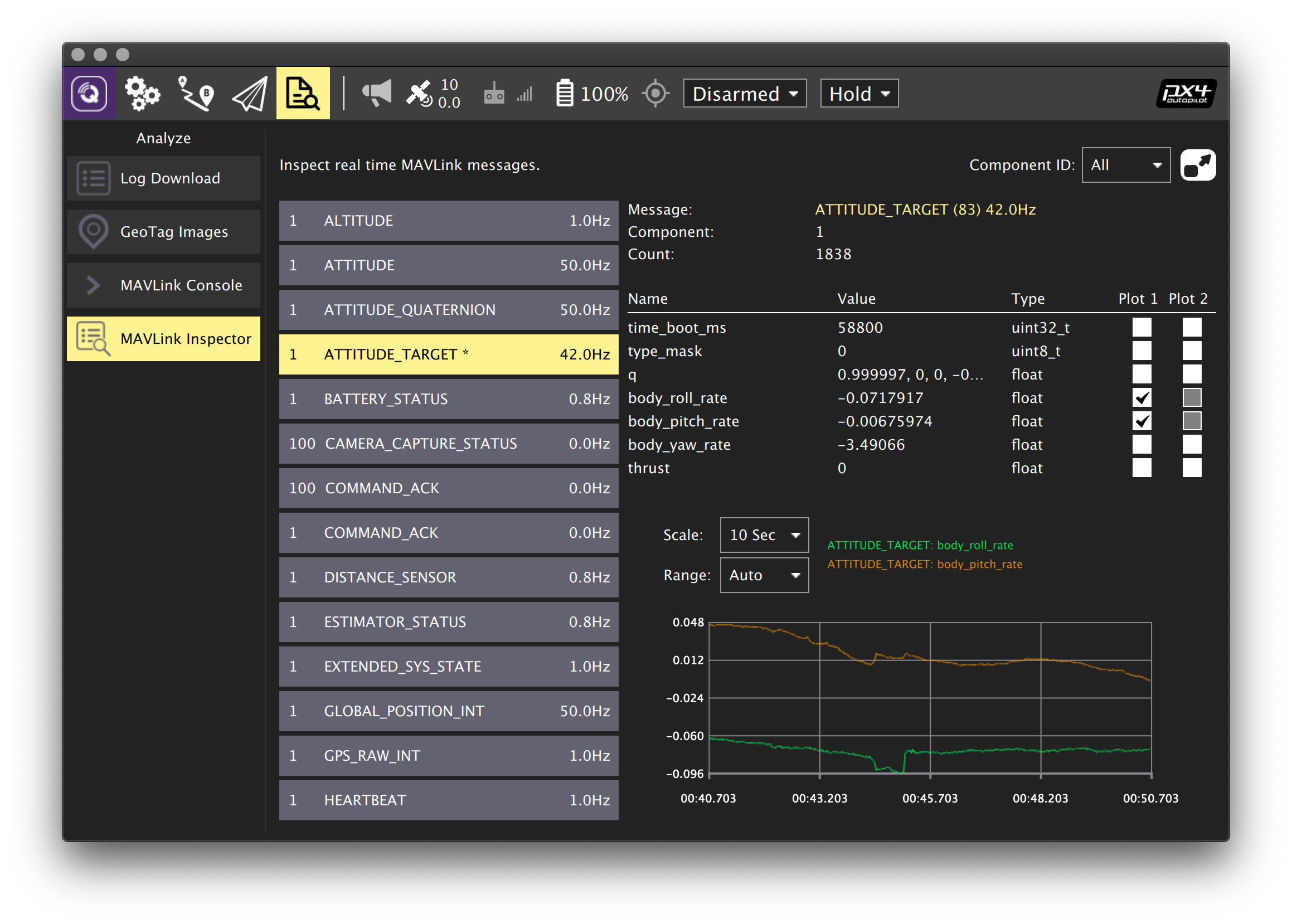Image resolution: width=1292 pixels, height=924 pixels.
Task: Open the Vehicle Setup gears icon
Action: (142, 93)
